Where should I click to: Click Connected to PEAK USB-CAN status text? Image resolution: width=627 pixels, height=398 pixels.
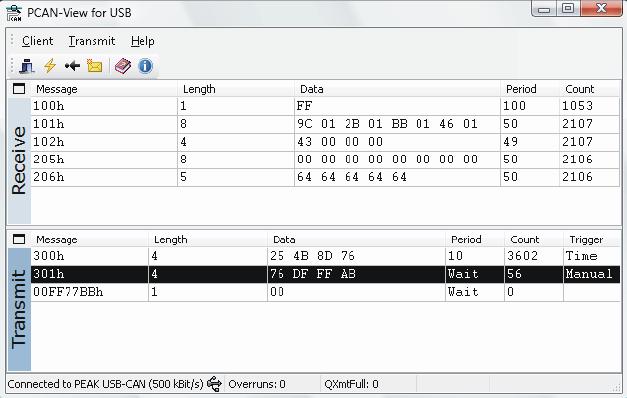(x=106, y=384)
